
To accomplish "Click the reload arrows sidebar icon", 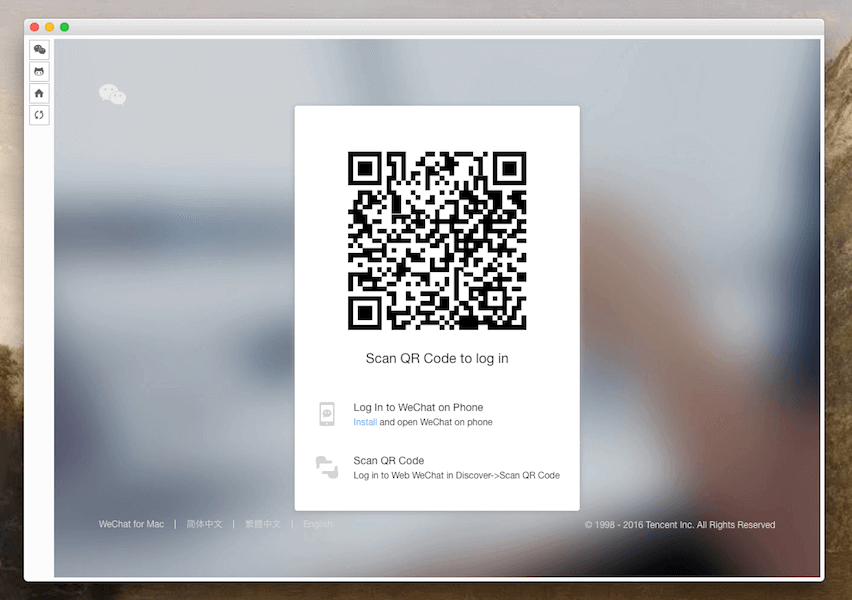I will [39, 115].
